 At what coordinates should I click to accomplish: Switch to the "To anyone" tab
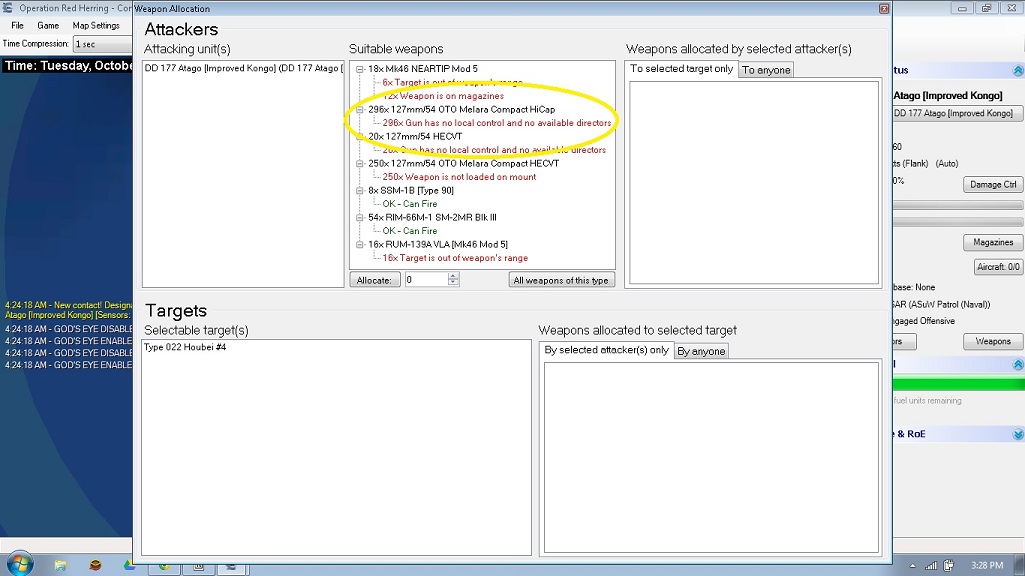[765, 70]
